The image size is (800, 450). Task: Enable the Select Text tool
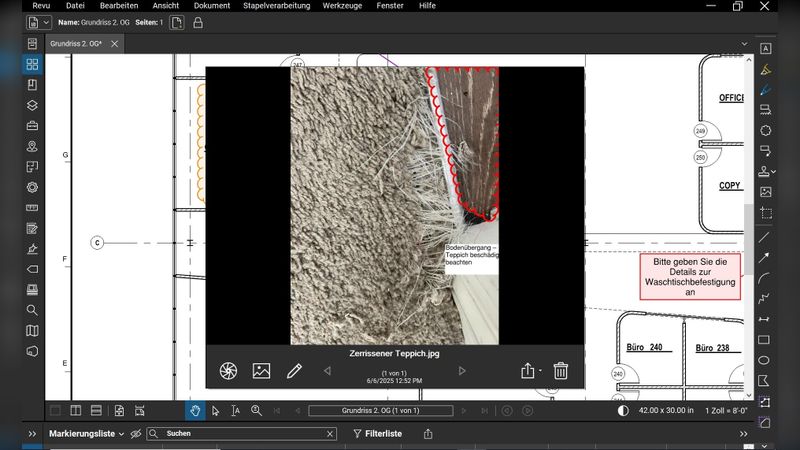point(235,411)
